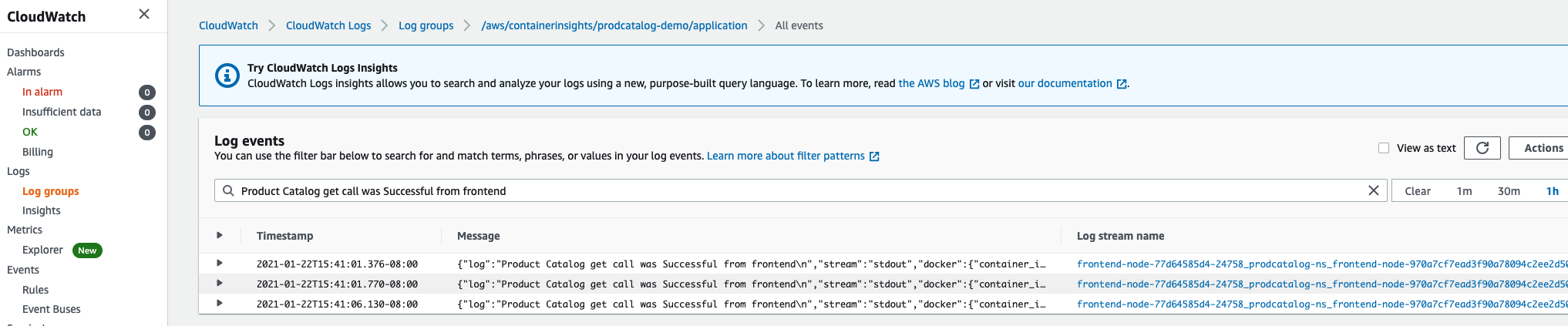The height and width of the screenshot is (326, 1568).
Task: Open Alarms section in sidebar
Action: (x=24, y=72)
